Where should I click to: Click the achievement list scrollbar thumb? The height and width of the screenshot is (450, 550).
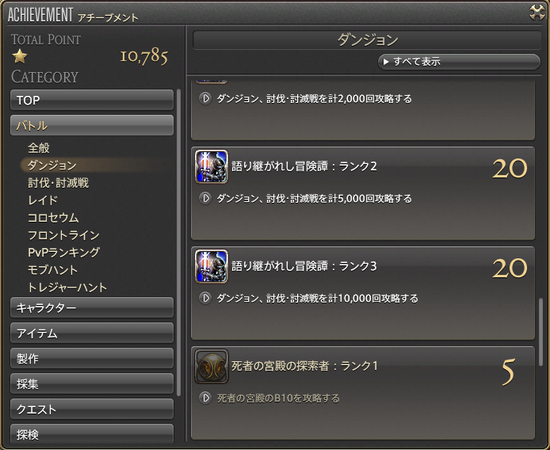541,332
